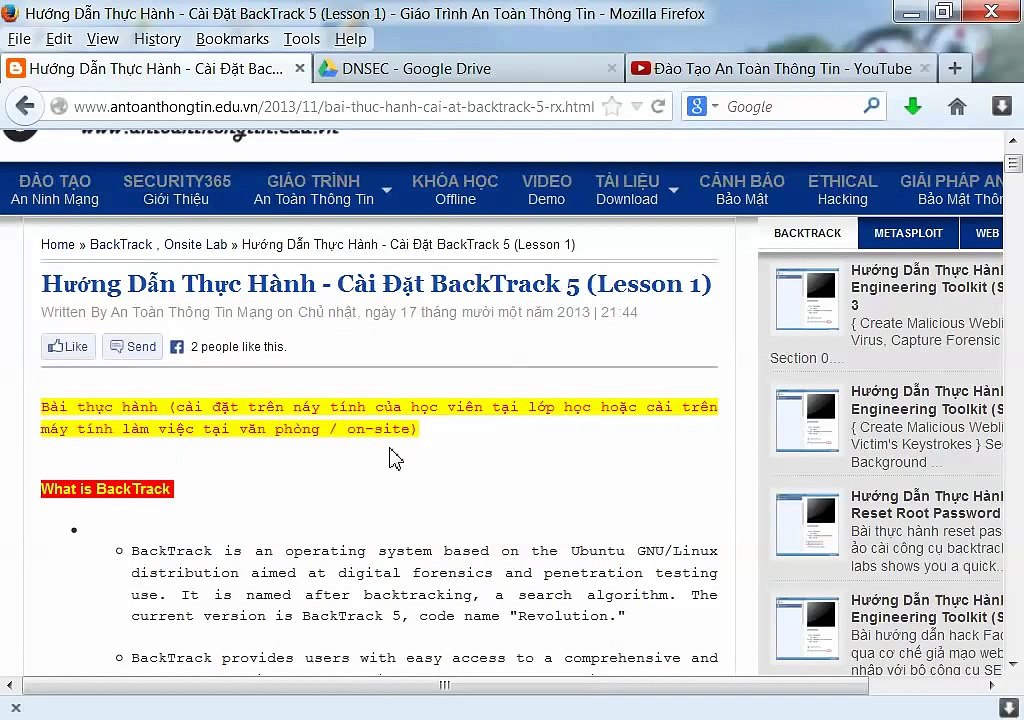Open thumbnail of Victim's Keystrokes post
The image size is (1024, 720).
click(807, 420)
